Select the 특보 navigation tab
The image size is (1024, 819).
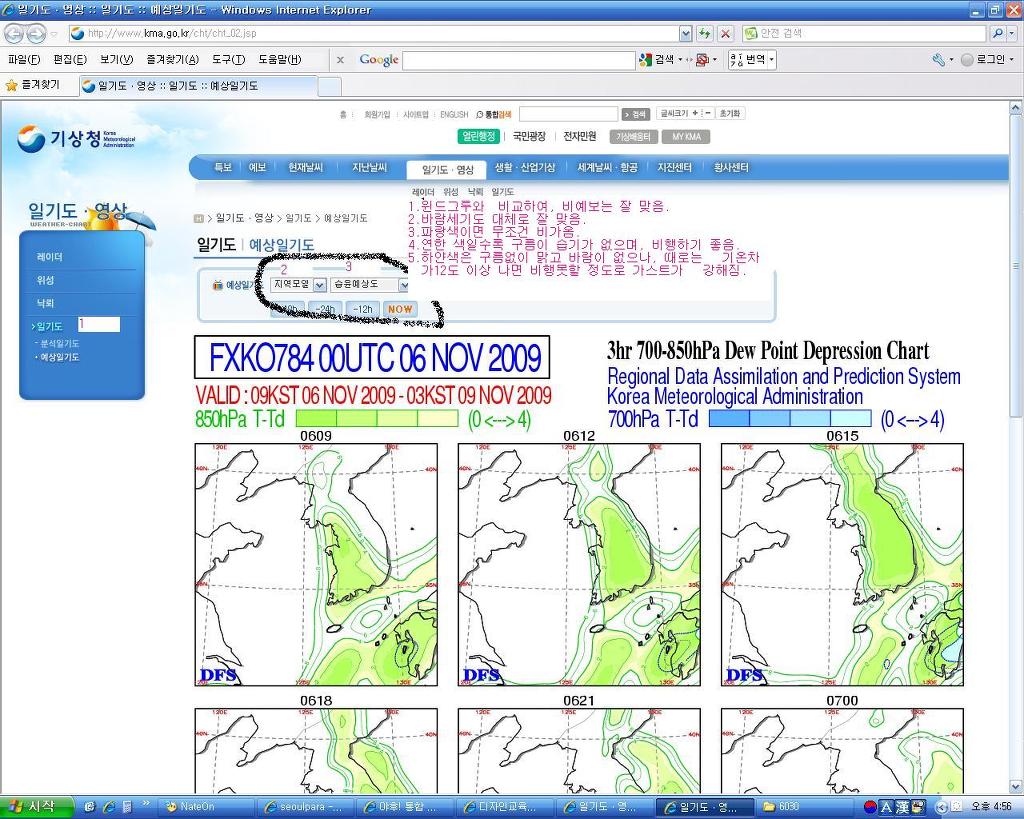coord(223,167)
